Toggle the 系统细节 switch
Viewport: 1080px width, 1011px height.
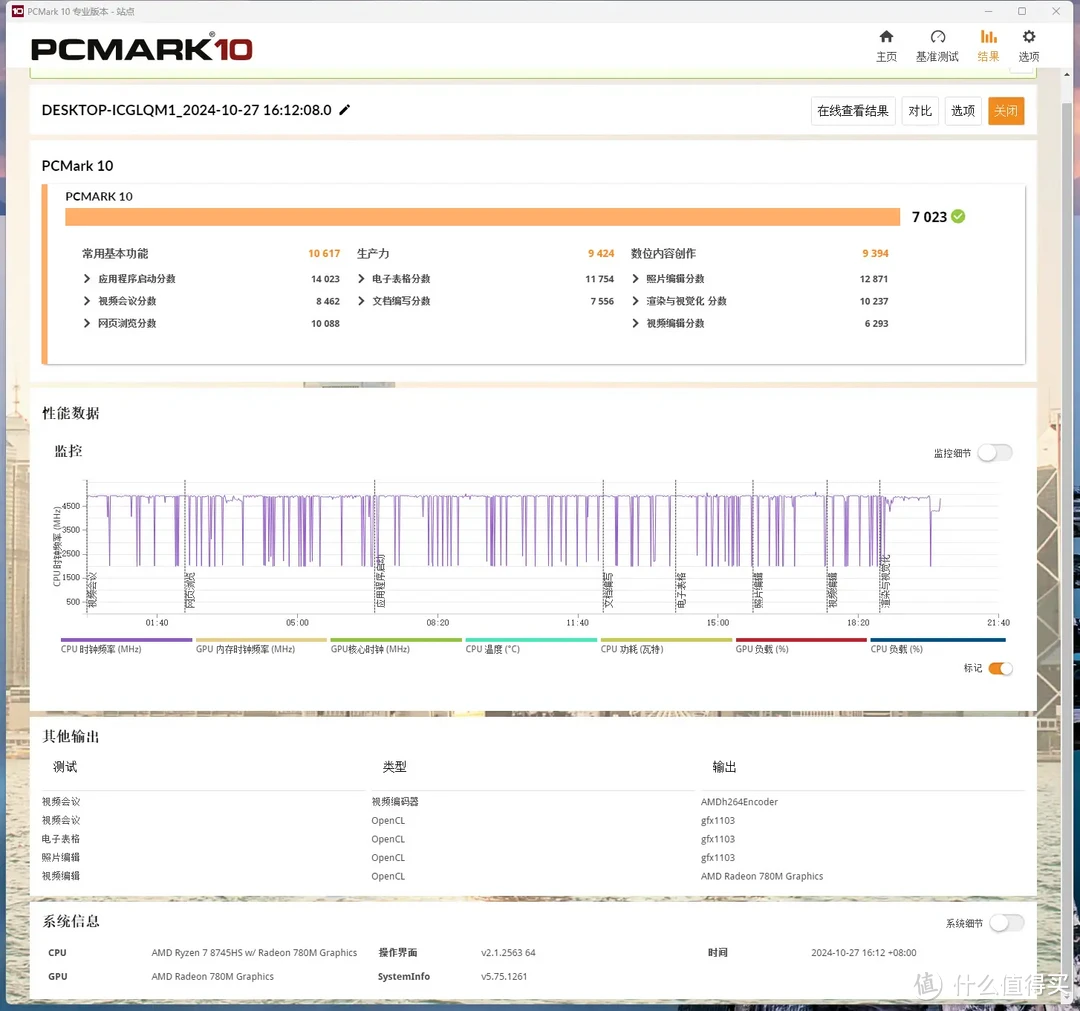[x=1006, y=923]
